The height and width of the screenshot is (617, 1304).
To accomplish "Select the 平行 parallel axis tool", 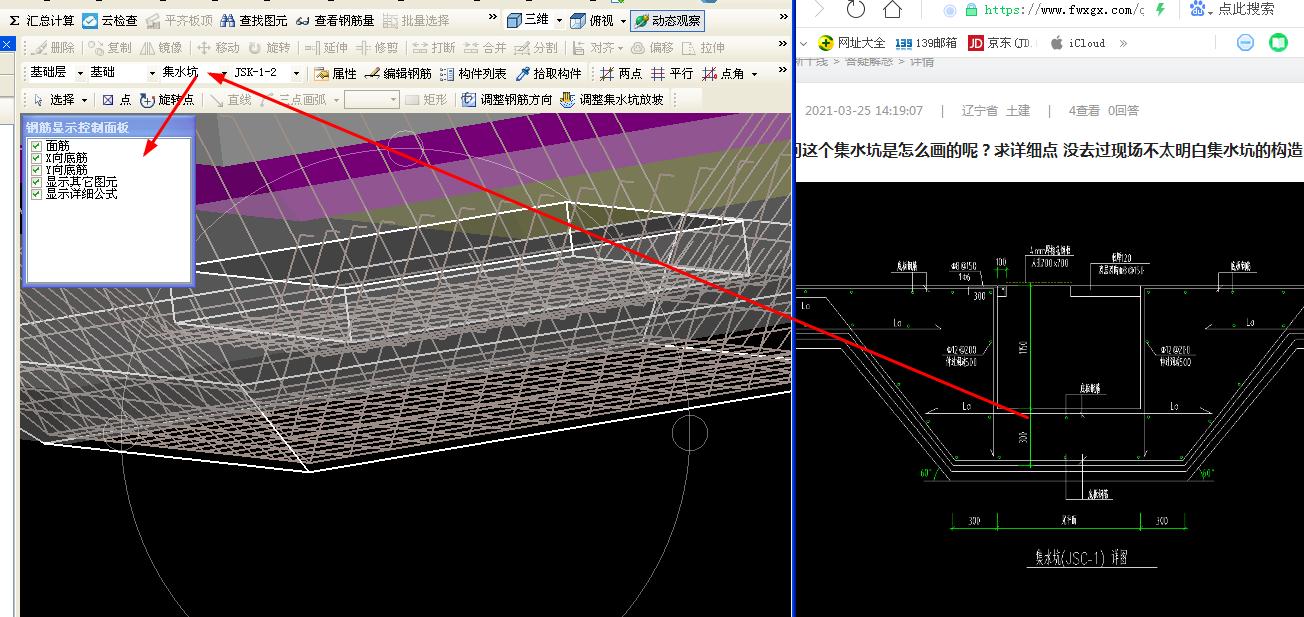I will coord(671,73).
